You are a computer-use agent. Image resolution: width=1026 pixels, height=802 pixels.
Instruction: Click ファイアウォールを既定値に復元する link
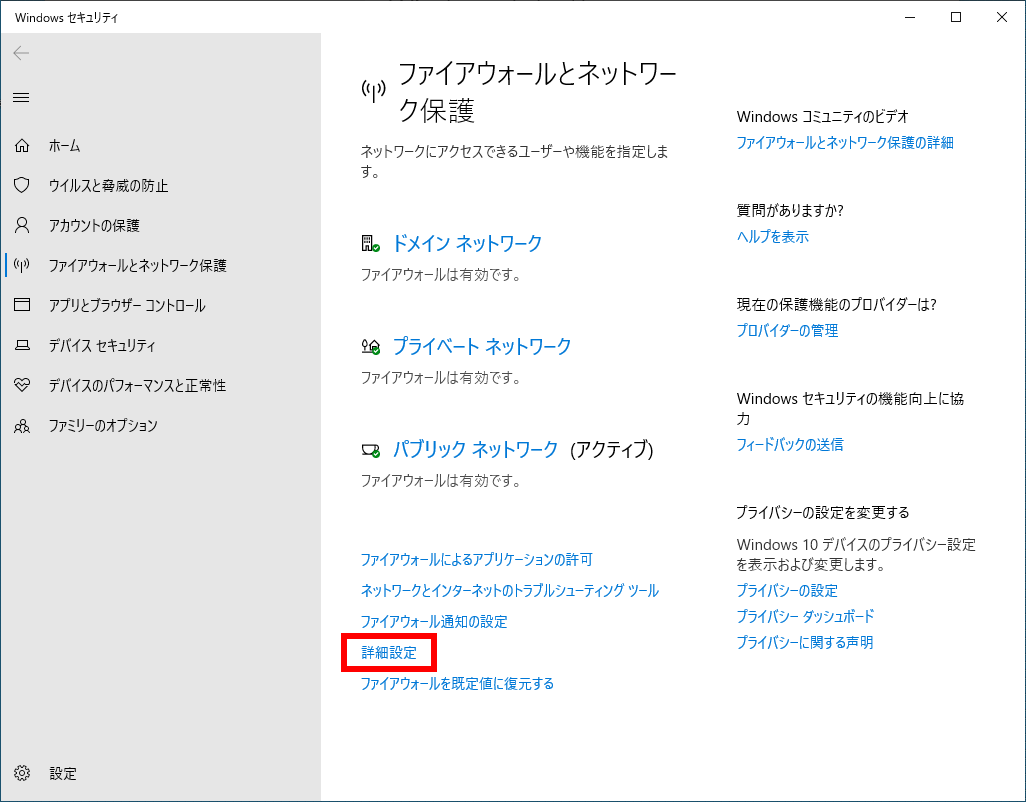tap(457, 684)
